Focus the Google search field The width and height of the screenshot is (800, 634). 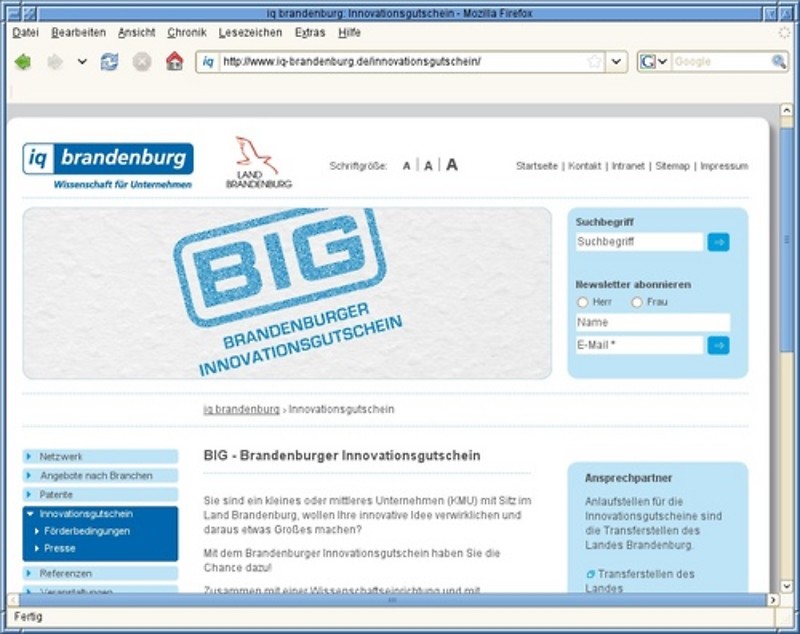pyautogui.click(x=721, y=62)
